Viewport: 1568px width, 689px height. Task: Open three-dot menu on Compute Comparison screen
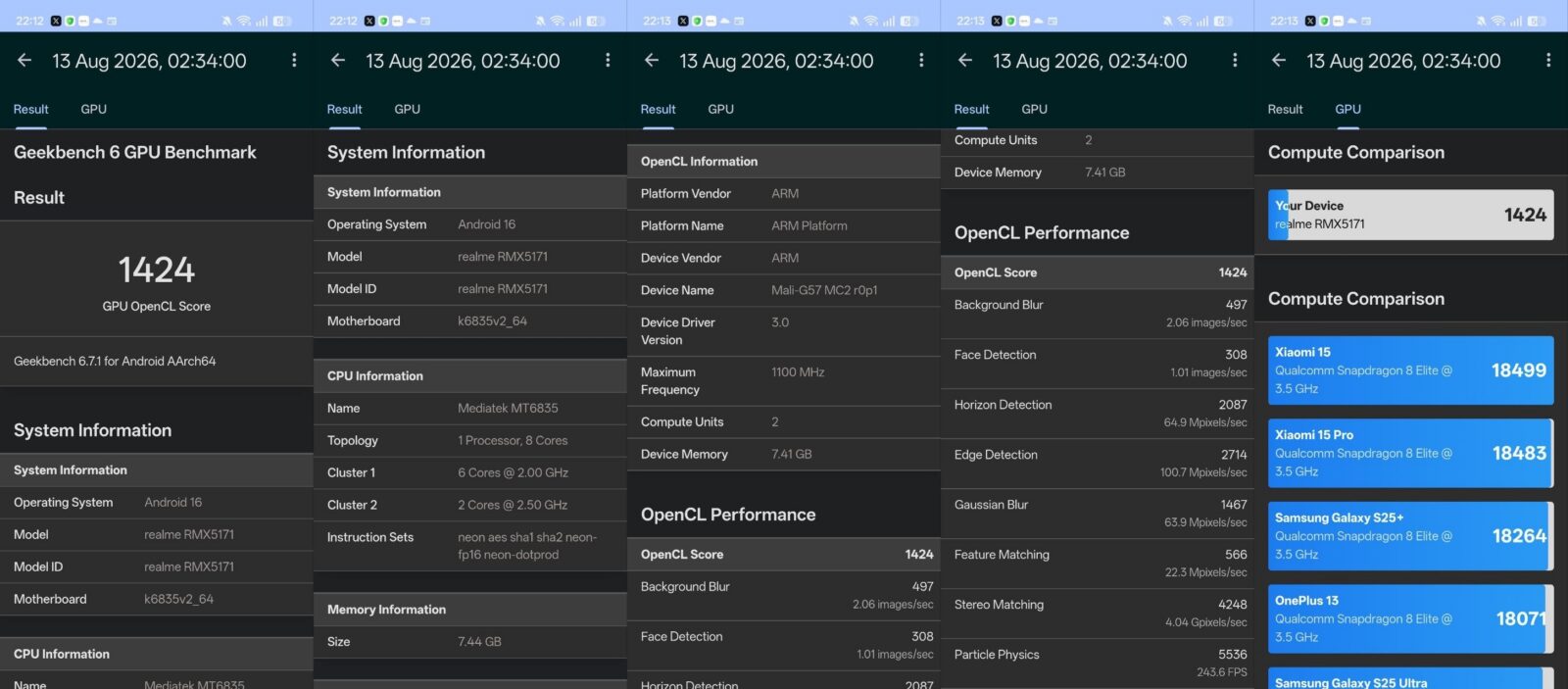click(1548, 61)
